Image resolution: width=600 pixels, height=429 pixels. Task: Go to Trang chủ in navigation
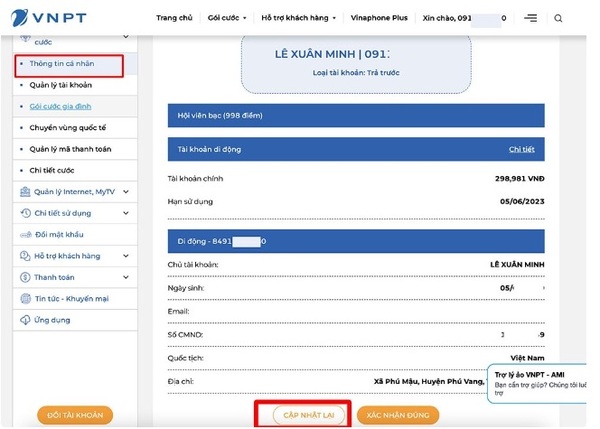(x=175, y=18)
